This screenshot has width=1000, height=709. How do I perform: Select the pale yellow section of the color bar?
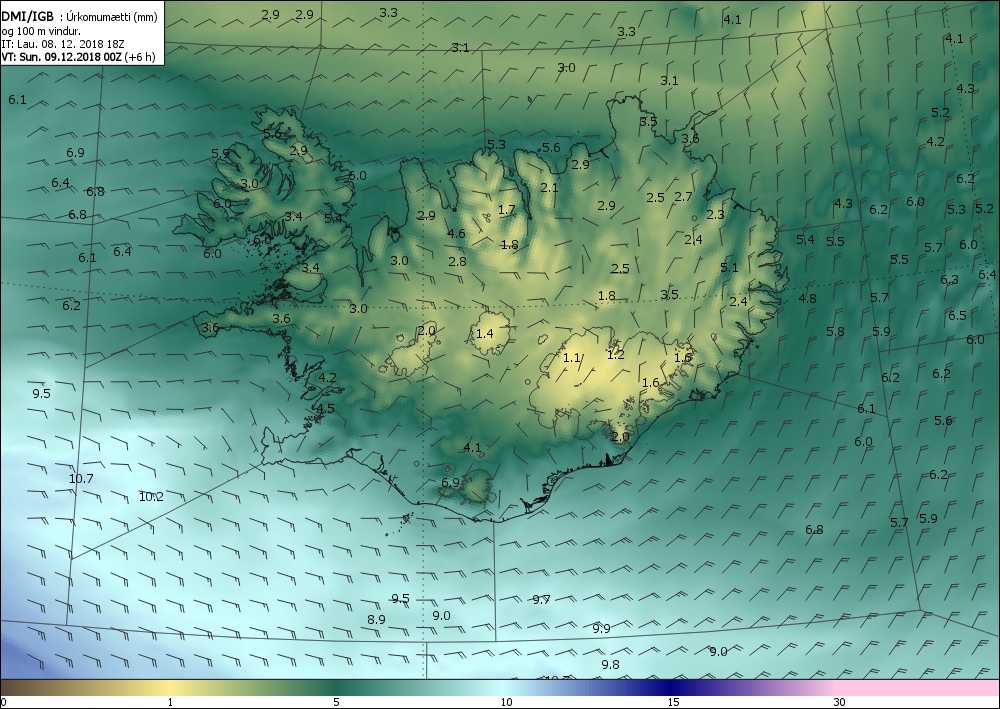coord(170,688)
